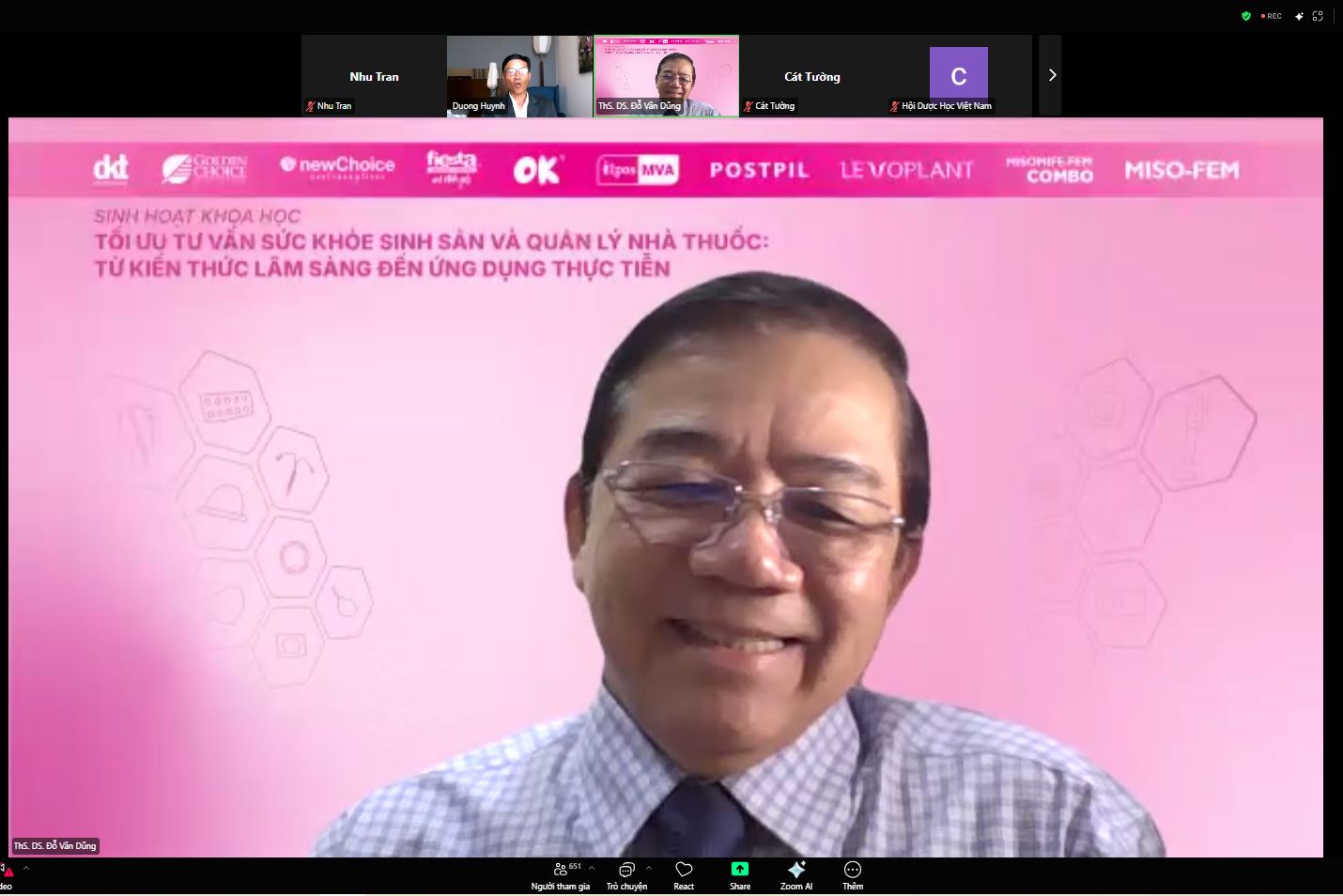Select ThS. DS. Đỗ Văn Dũng thumbnail
Screen dimensions: 1343x896
tap(666, 75)
